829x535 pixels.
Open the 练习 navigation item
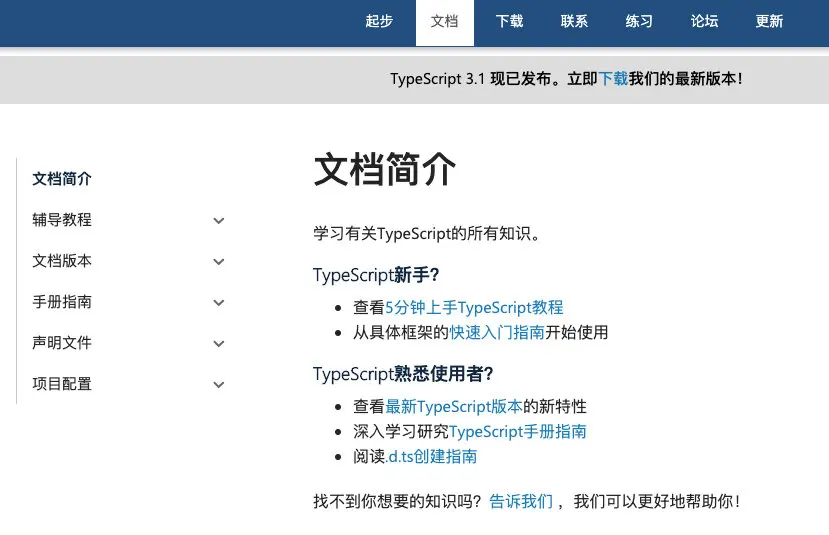point(639,21)
